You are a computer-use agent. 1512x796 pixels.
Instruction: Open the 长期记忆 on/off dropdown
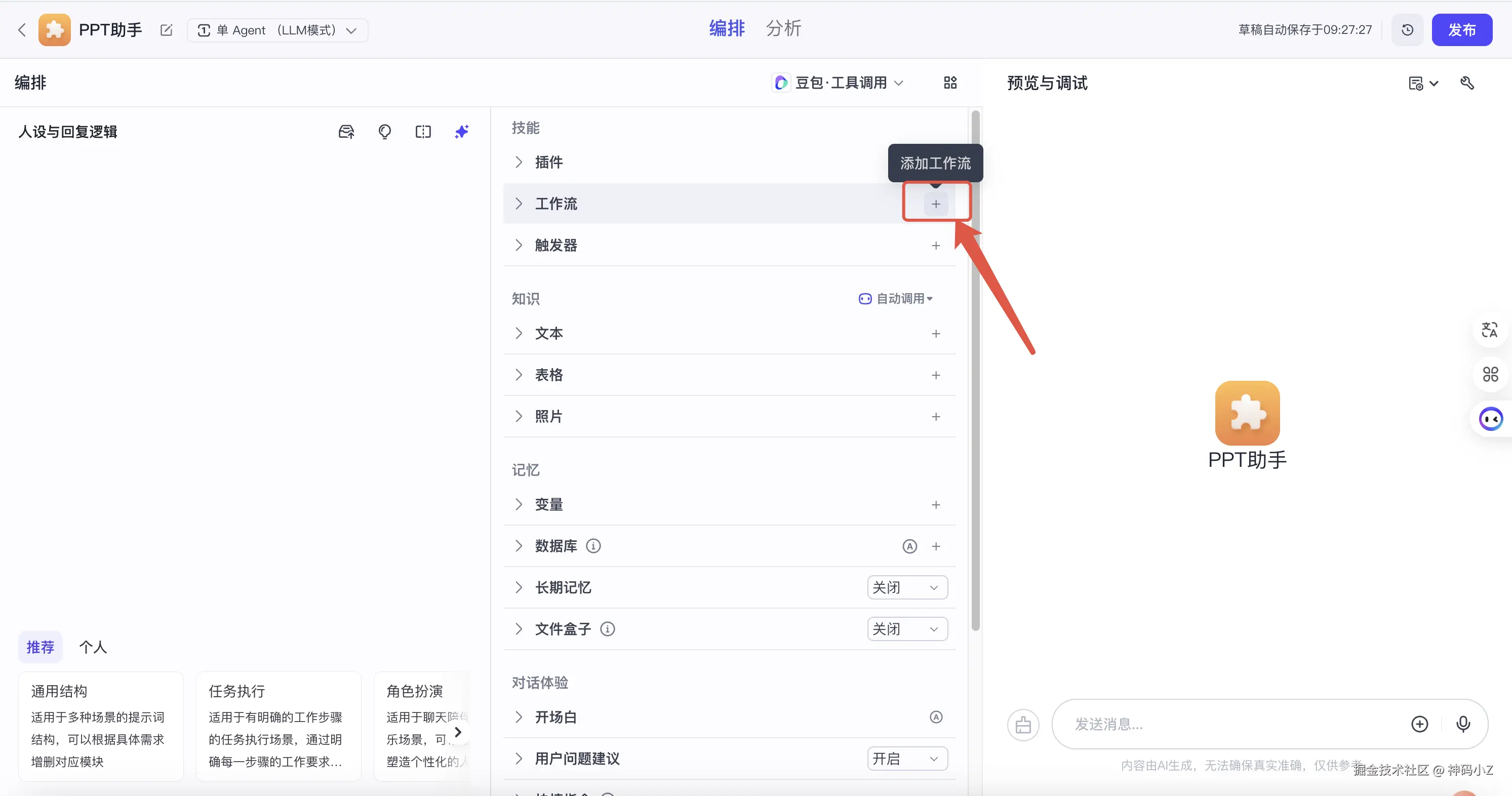click(907, 587)
